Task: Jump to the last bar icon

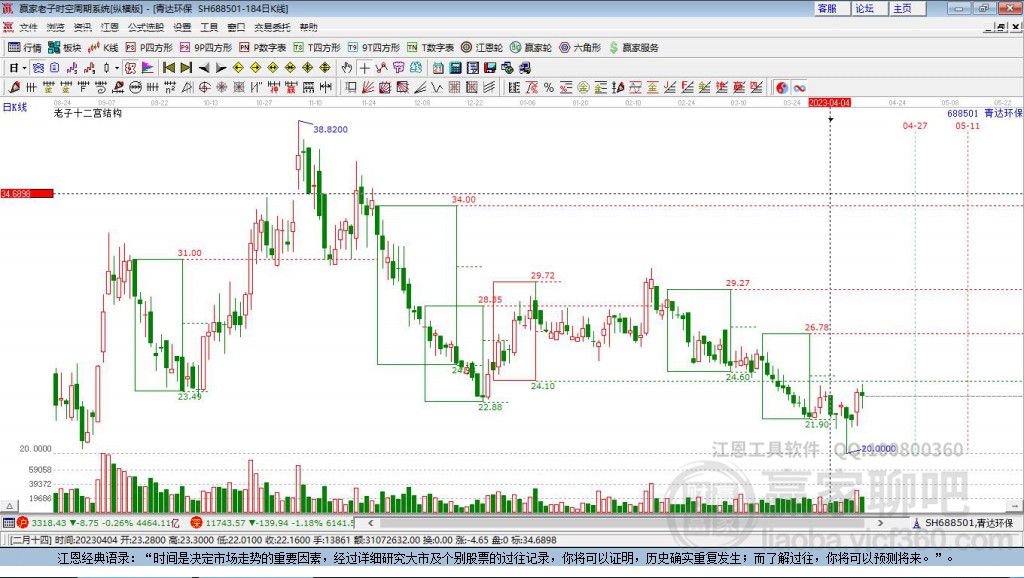Action: [186, 68]
